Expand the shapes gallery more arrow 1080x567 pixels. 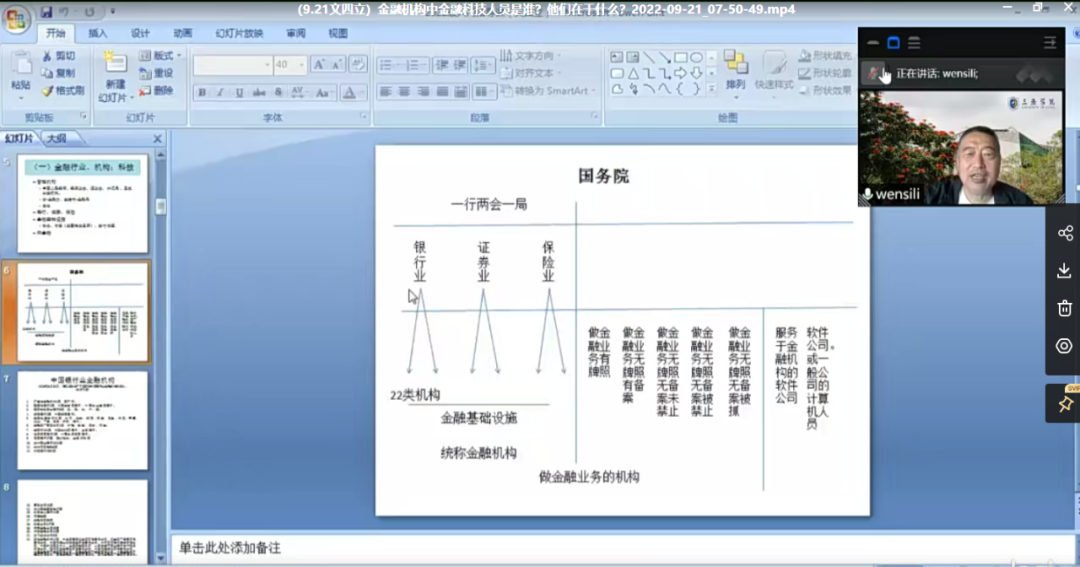(711, 89)
